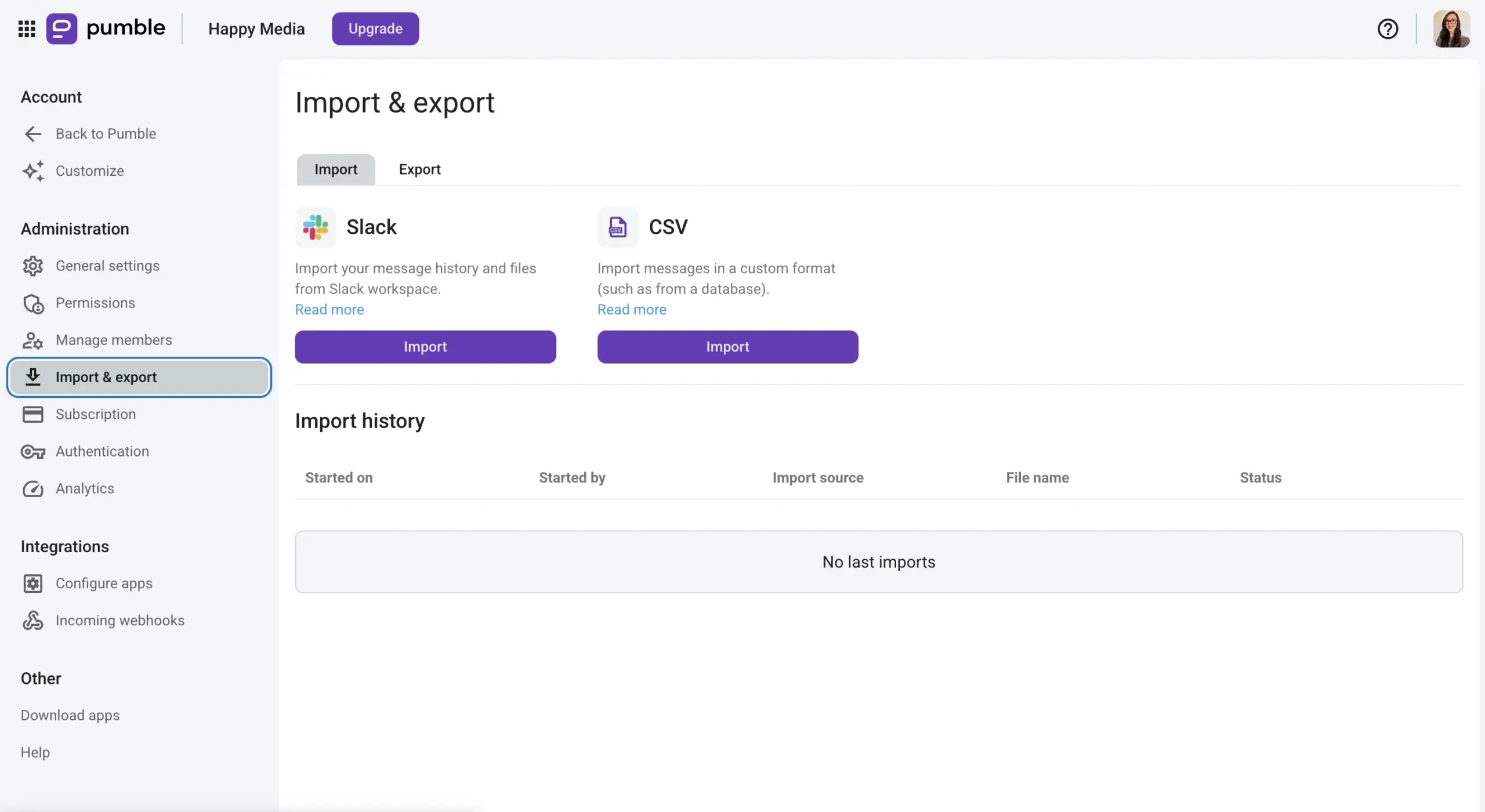Open Incoming webhooks text
Image resolution: width=1485 pixels, height=812 pixels.
[x=120, y=620]
